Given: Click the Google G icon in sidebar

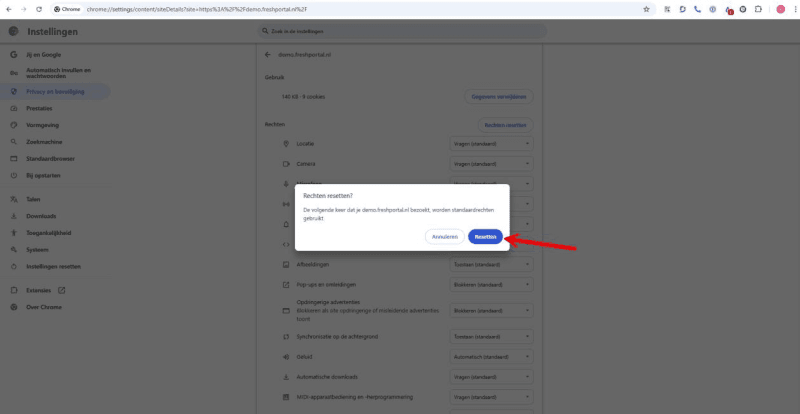Looking at the screenshot, I should click(14, 55).
